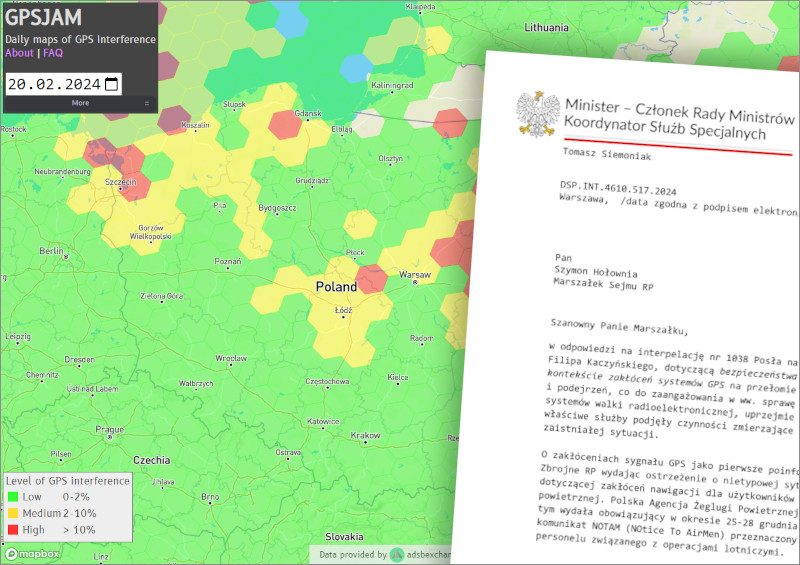Click the Łódź city label

pos(343,310)
